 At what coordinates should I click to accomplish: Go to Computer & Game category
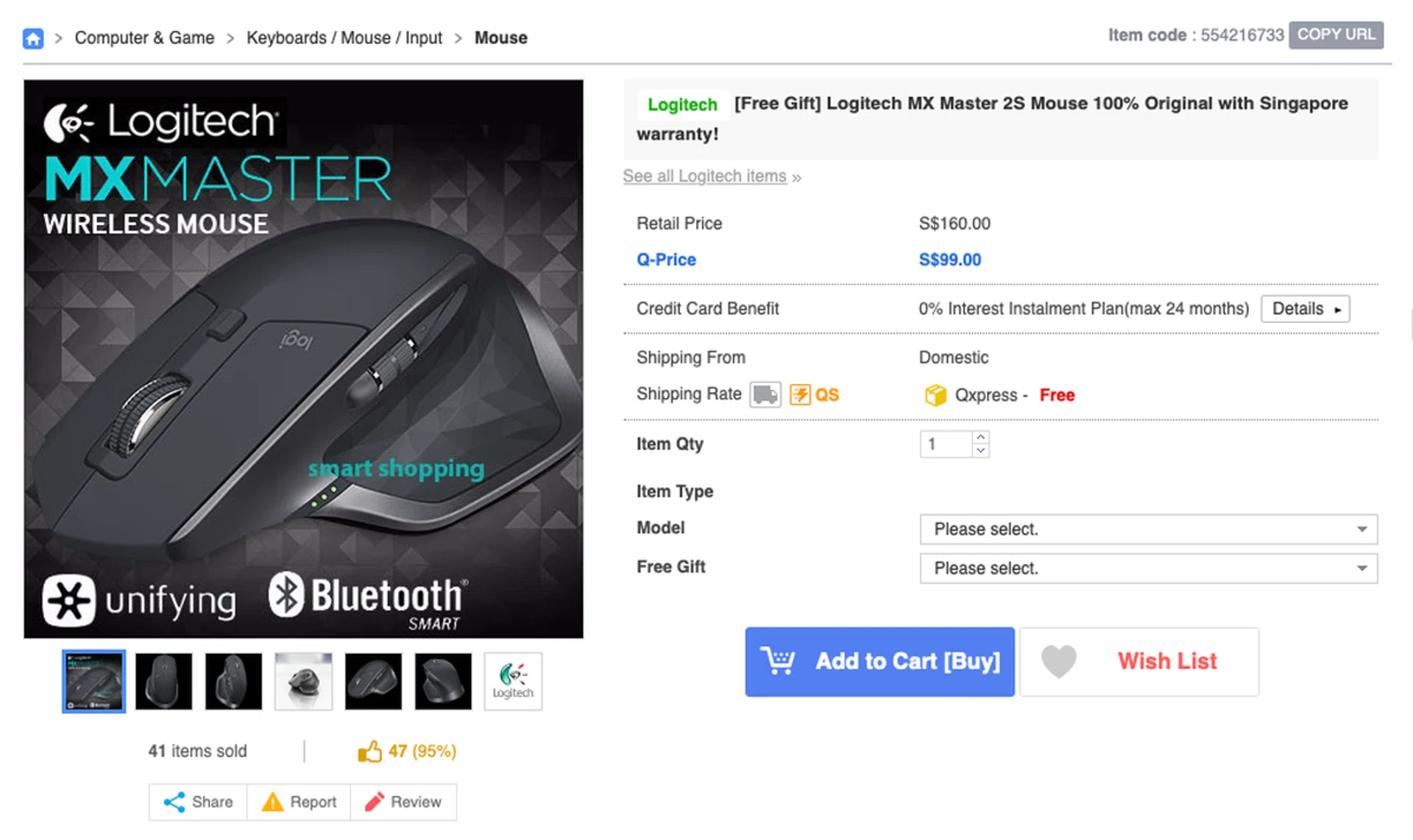[144, 38]
